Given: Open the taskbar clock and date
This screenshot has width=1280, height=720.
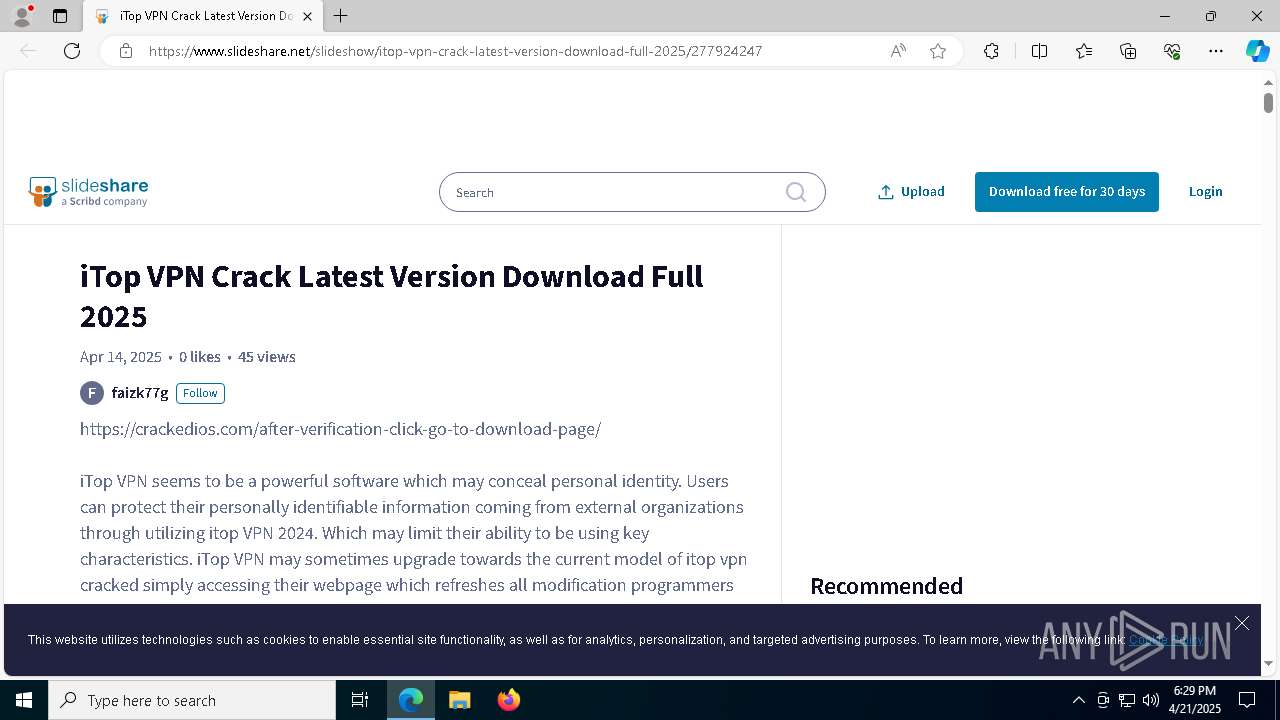Looking at the screenshot, I should pyautogui.click(x=1195, y=700).
